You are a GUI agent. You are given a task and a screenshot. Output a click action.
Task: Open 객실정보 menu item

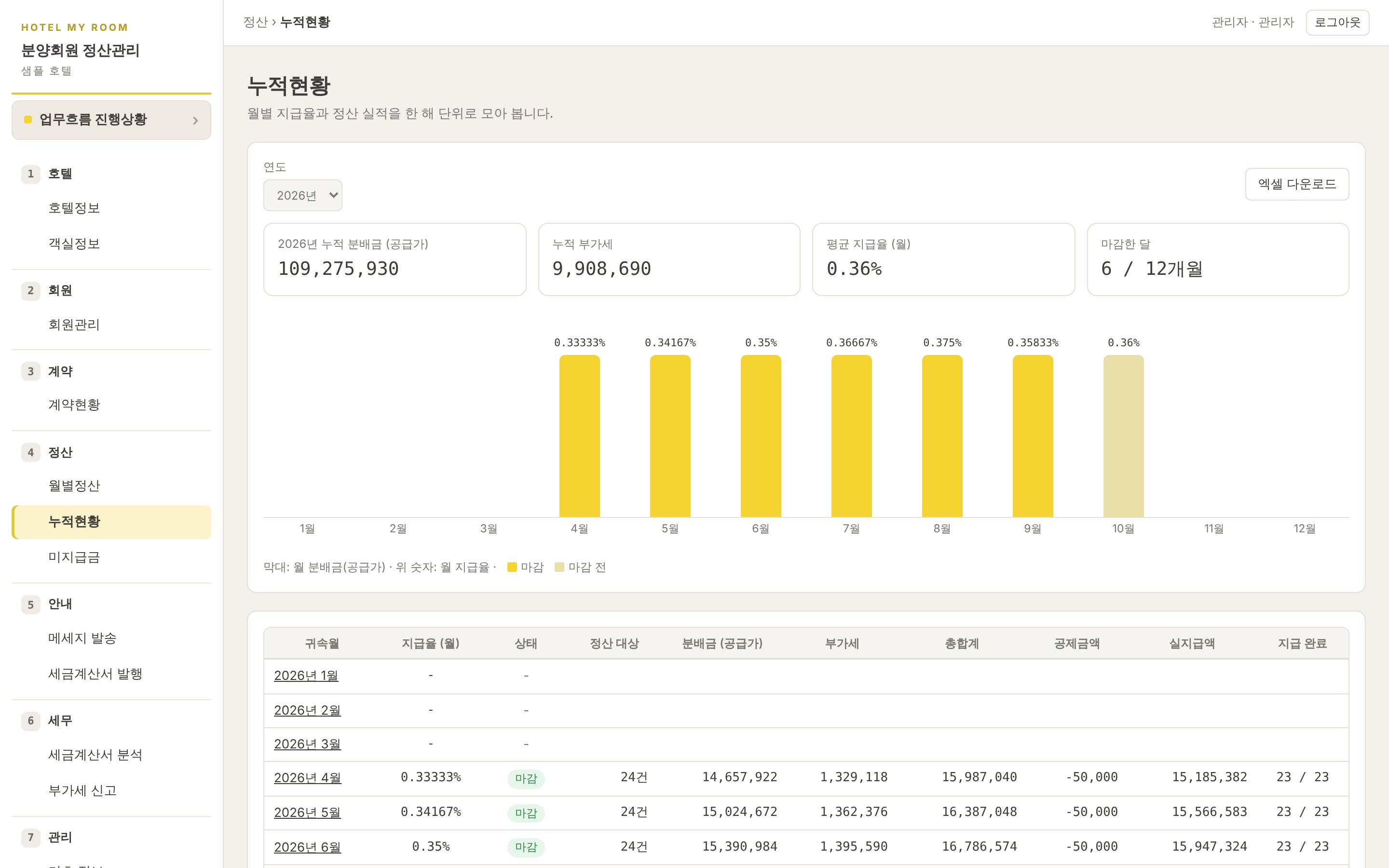pyautogui.click(x=74, y=244)
